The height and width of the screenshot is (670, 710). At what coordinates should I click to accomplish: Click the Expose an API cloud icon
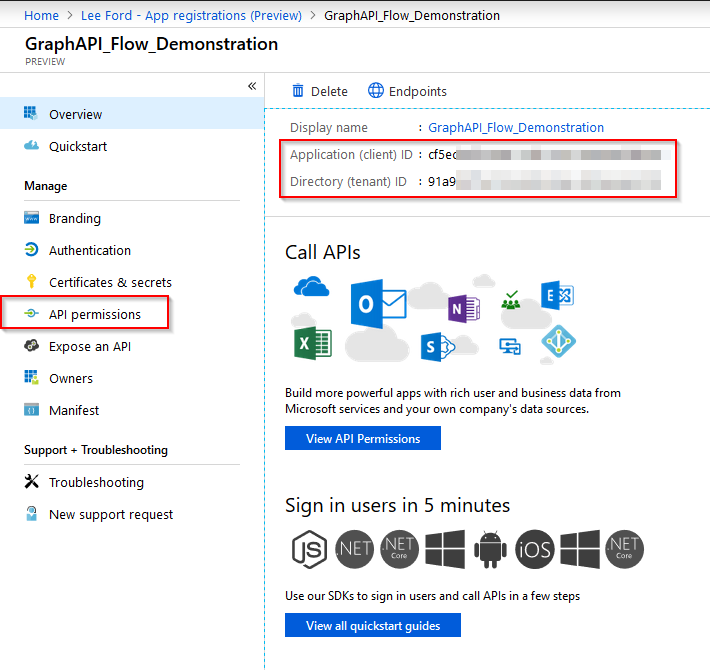pos(31,345)
